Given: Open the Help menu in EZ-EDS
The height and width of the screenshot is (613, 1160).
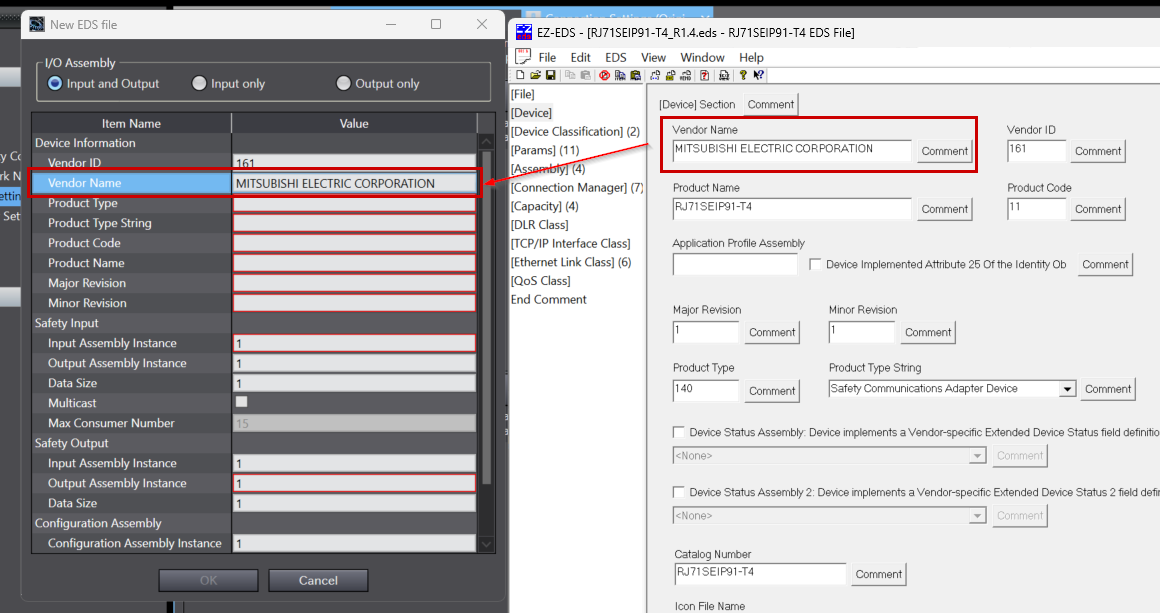Looking at the screenshot, I should coord(751,57).
